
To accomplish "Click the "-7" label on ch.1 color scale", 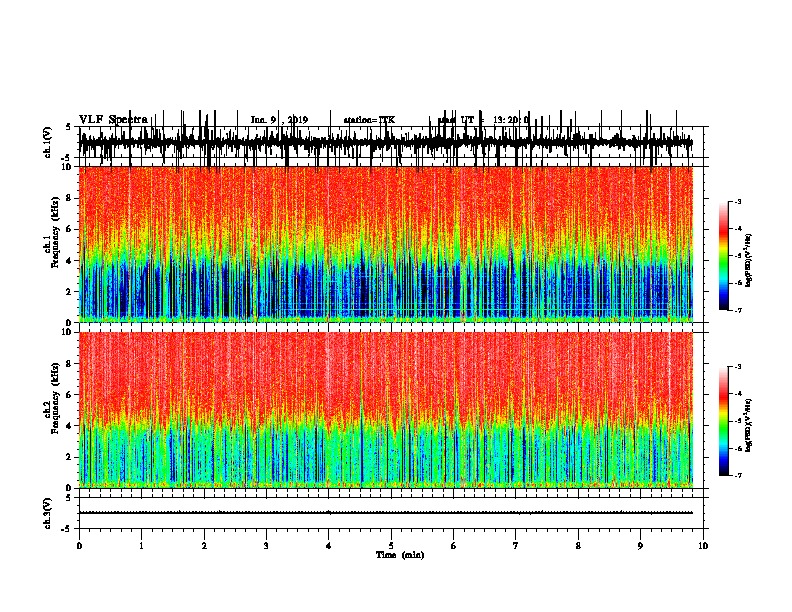I will point(738,311).
